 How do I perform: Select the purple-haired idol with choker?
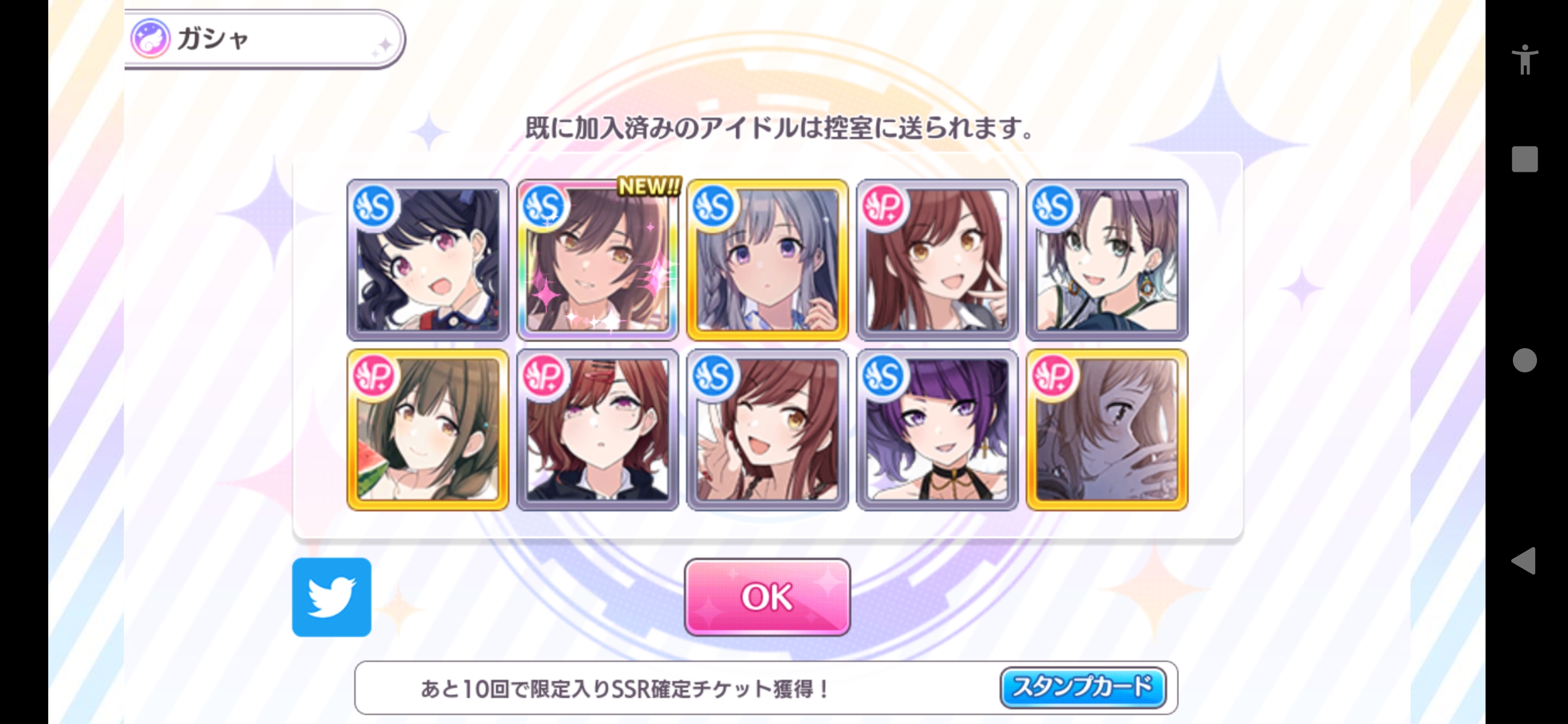937,430
